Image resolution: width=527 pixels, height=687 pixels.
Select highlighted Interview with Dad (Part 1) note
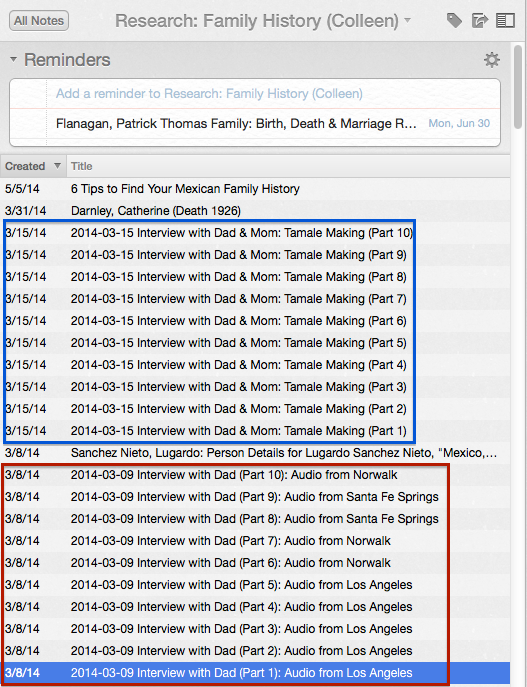[x=255, y=673]
